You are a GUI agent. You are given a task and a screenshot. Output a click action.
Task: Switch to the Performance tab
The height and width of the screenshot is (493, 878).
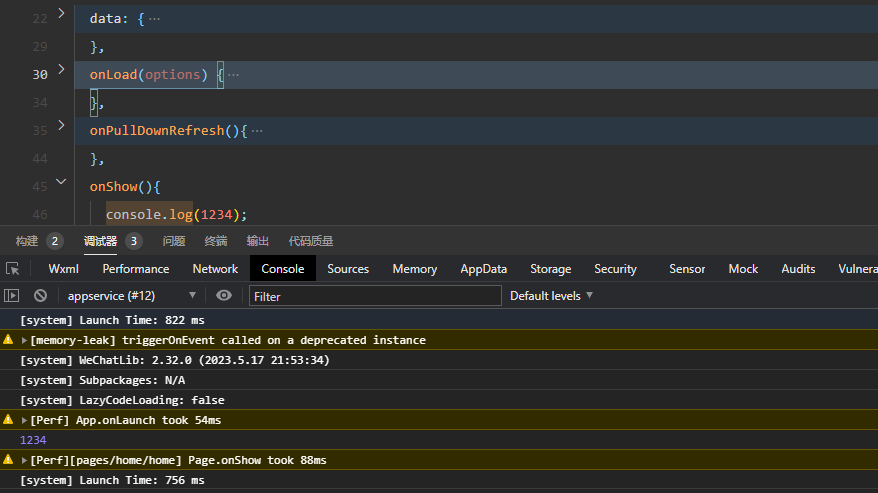[136, 269]
